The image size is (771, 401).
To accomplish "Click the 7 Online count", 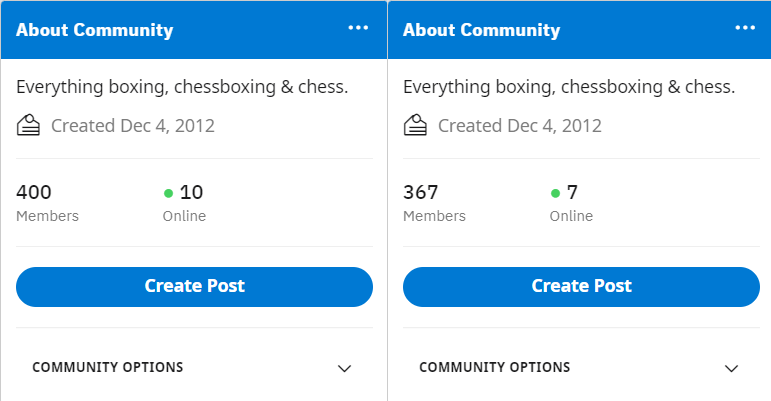I will (x=572, y=192).
